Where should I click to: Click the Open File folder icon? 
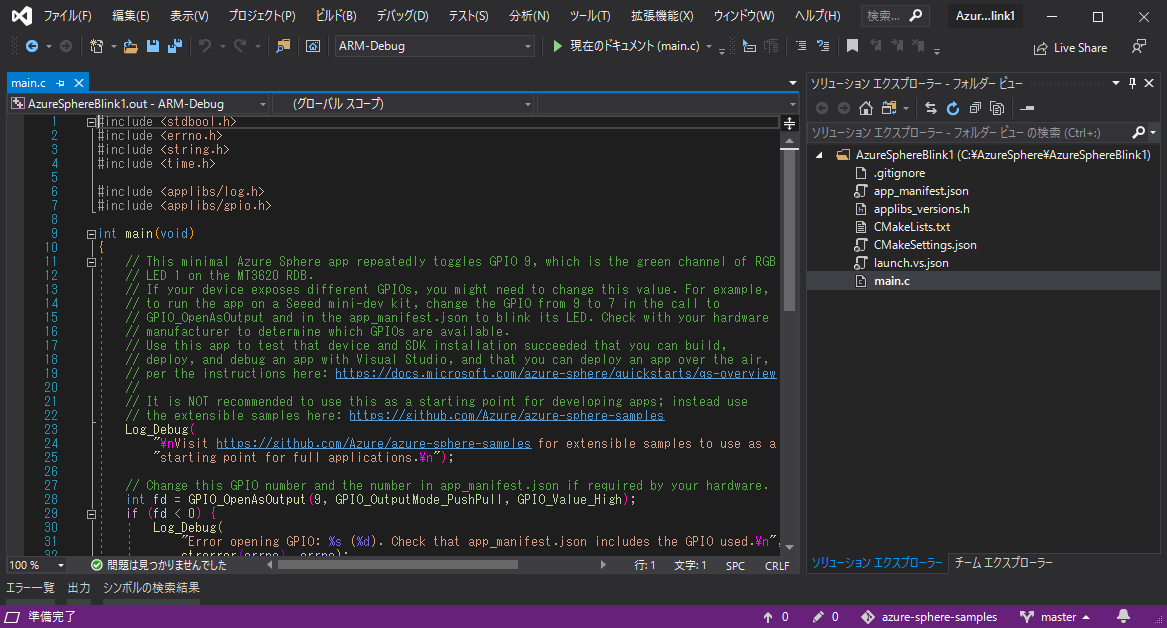(130, 46)
